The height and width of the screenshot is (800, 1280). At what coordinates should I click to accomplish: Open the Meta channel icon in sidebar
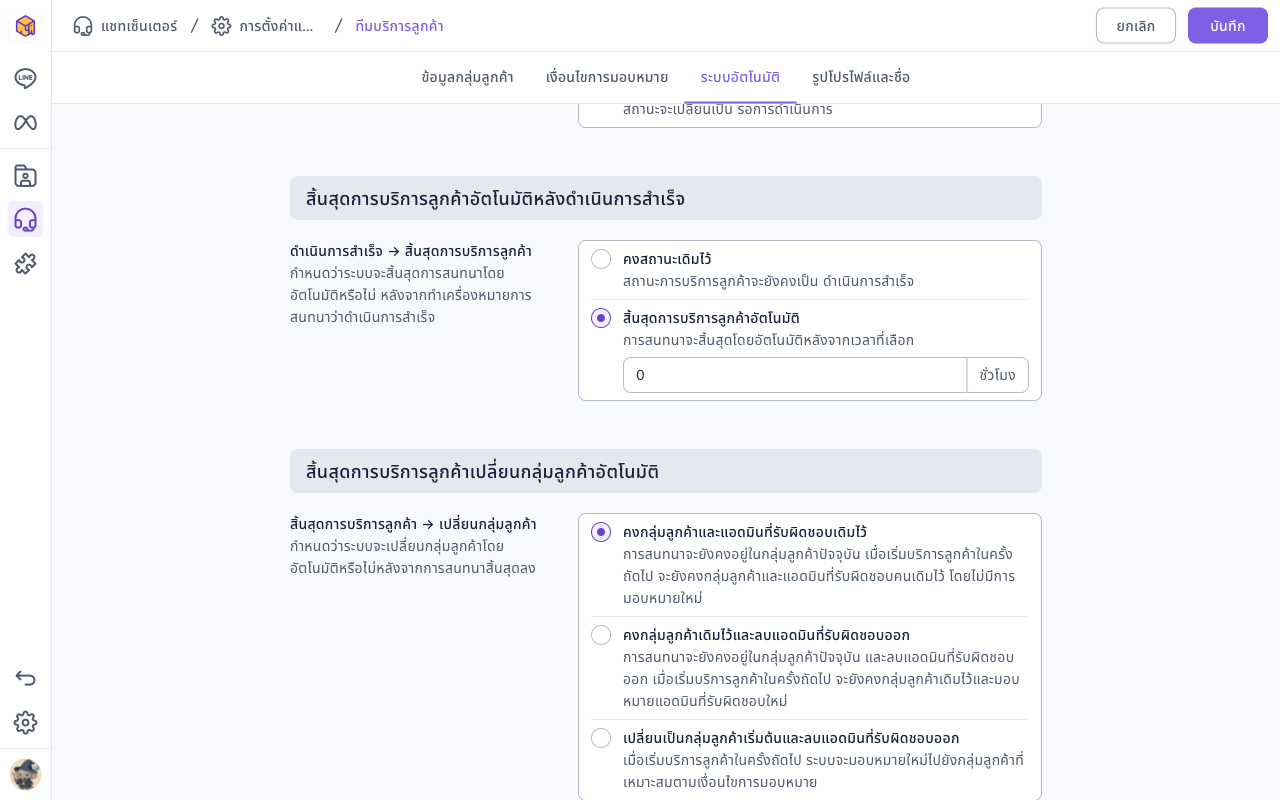point(25,122)
